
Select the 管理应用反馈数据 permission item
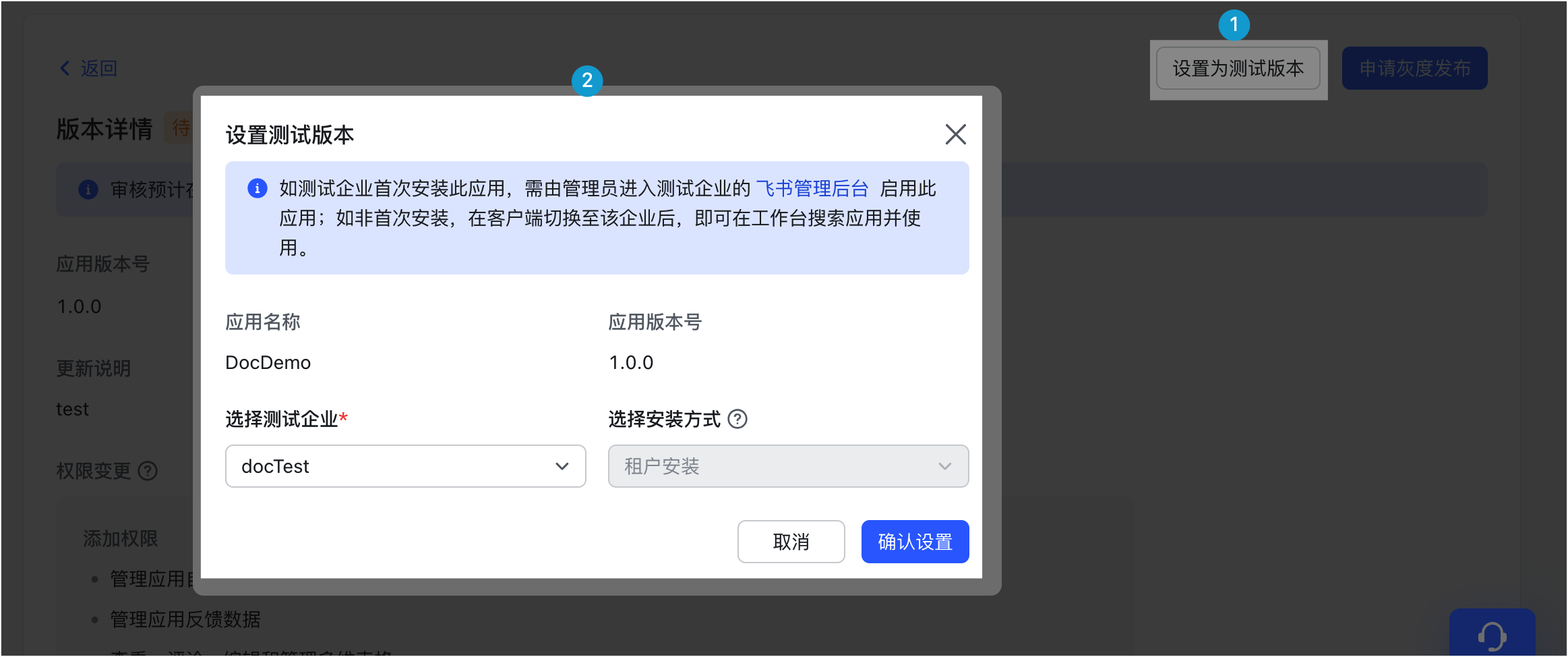tap(185, 619)
